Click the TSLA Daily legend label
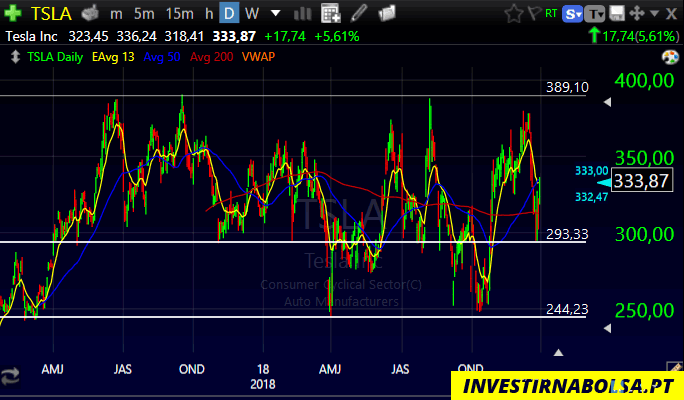Viewport: 684px width, 400px height. (55, 57)
